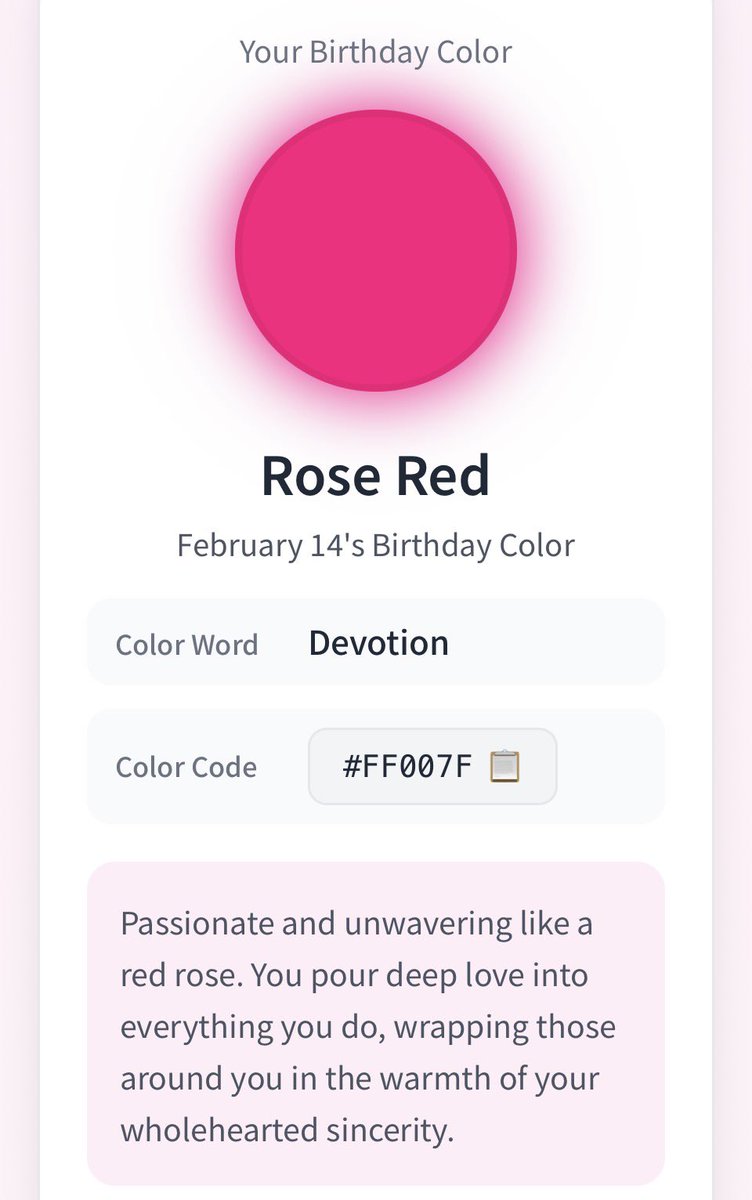
Task: Click the Rose Red color circle
Action: click(376, 250)
